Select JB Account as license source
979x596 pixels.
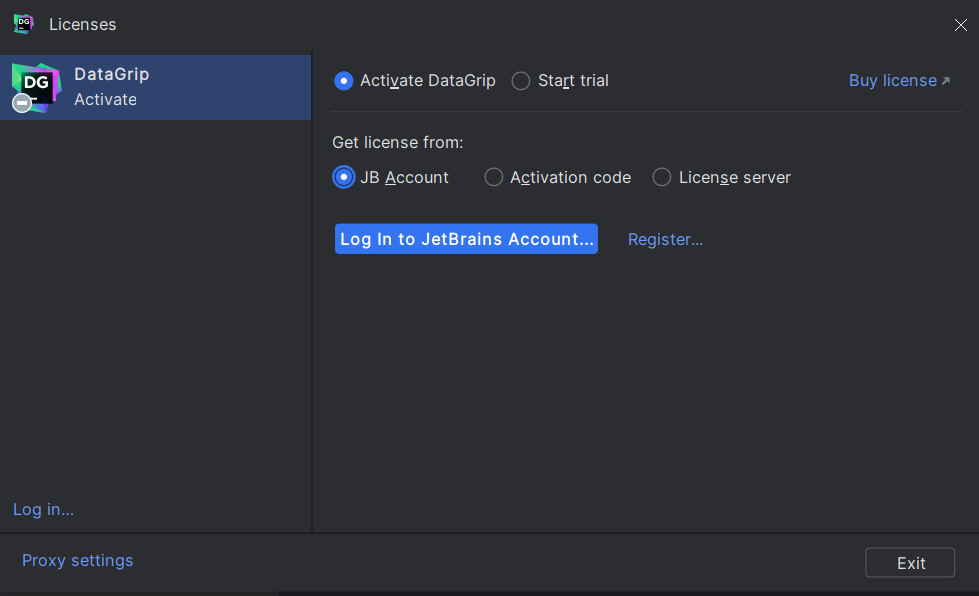click(x=344, y=177)
